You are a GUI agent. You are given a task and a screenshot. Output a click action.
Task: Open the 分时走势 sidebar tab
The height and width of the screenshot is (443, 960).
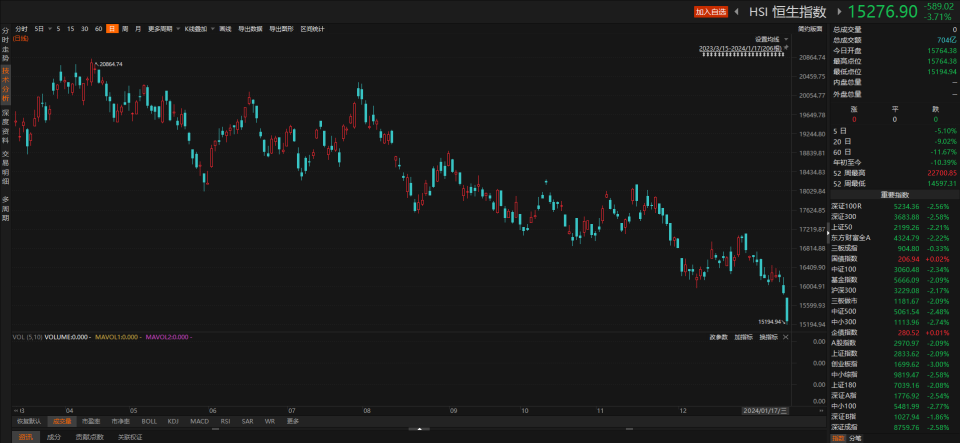coord(6,44)
